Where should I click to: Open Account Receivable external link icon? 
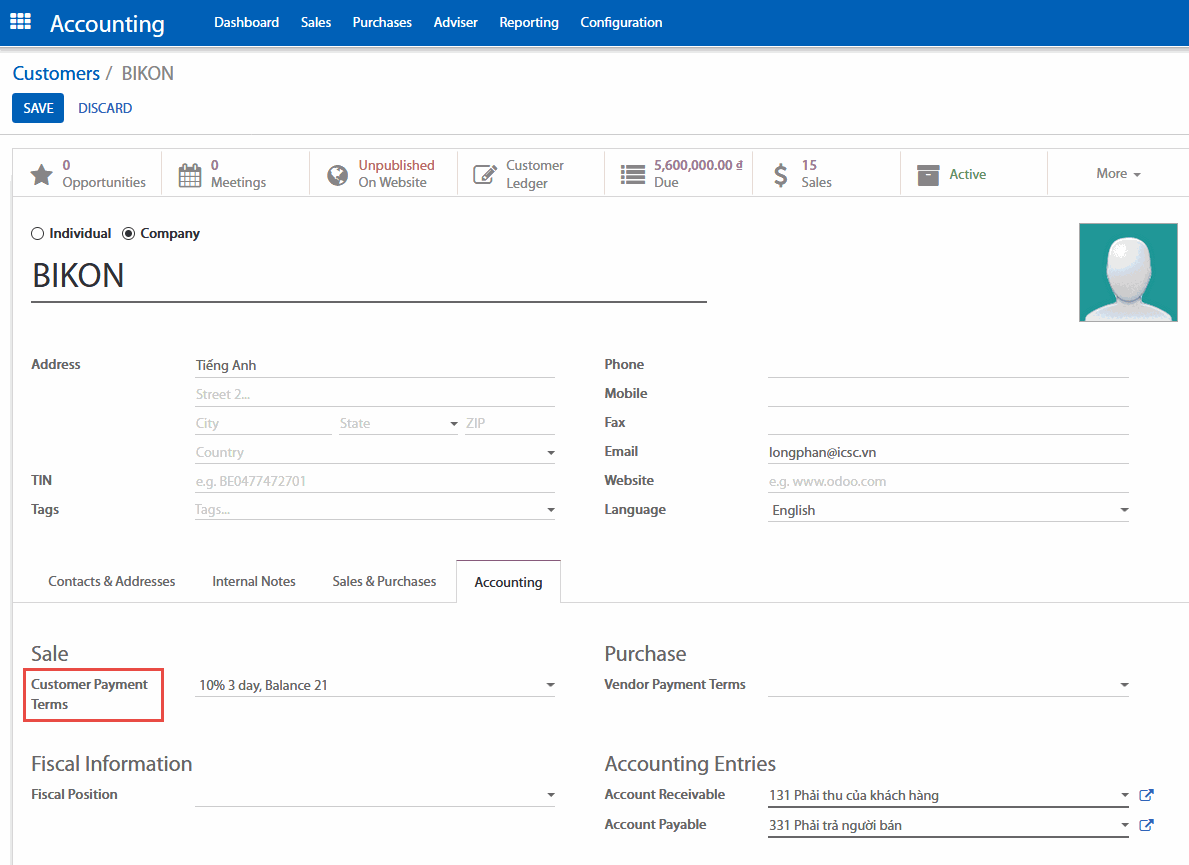coord(1147,796)
